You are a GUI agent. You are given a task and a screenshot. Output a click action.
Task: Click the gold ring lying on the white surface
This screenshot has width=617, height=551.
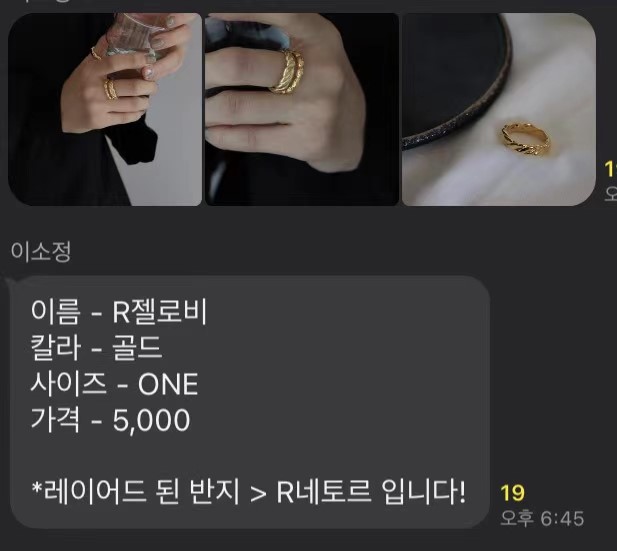(525, 139)
